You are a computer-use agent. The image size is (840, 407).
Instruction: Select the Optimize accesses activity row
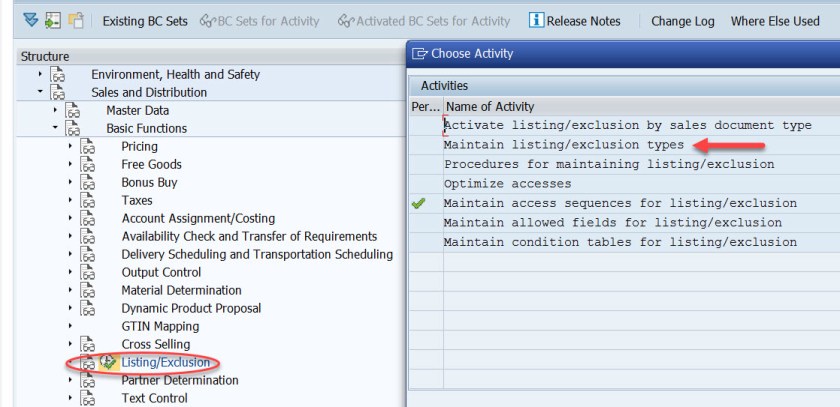tap(508, 184)
